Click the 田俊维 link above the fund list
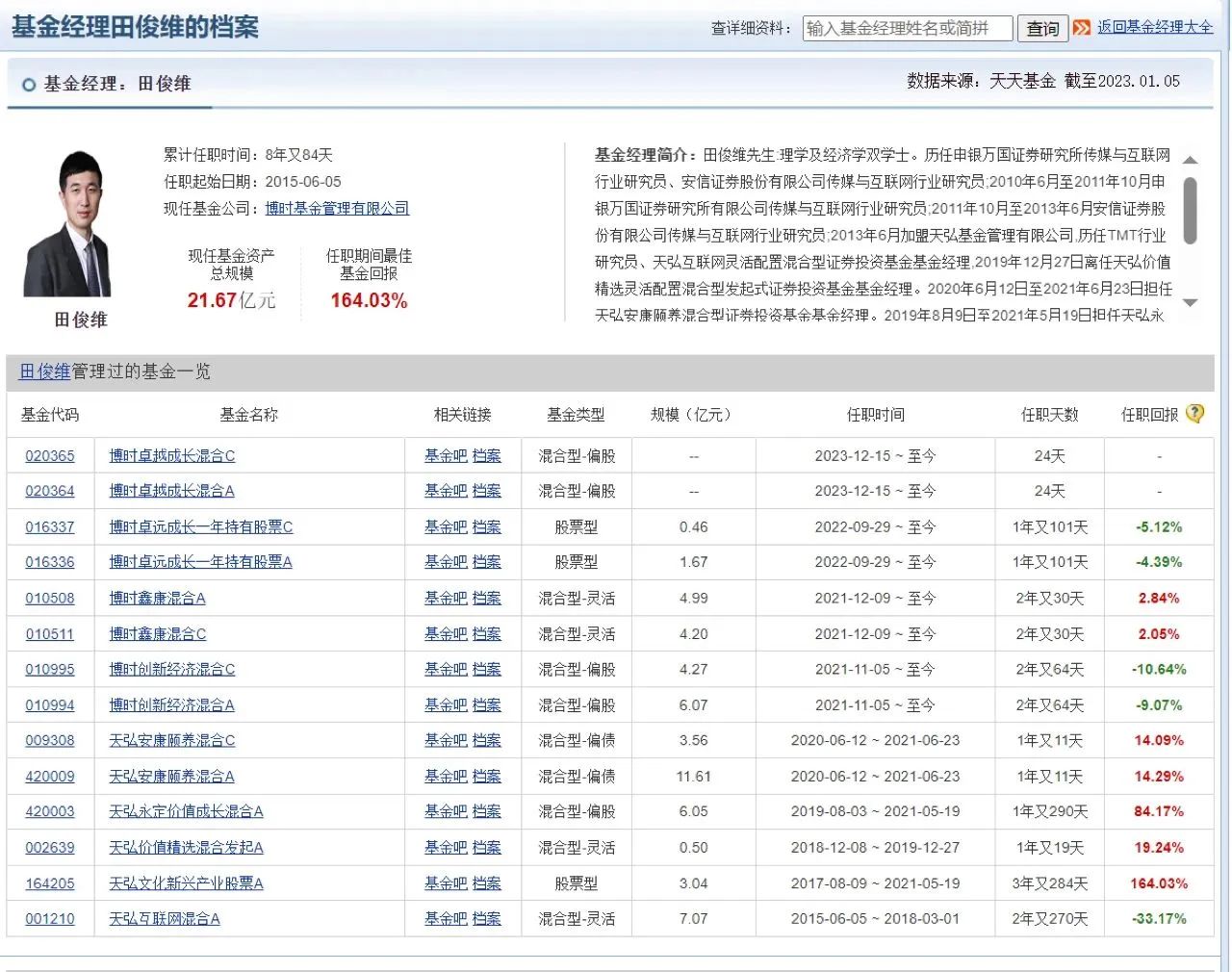The width and height of the screenshot is (1232, 972). click(x=43, y=371)
